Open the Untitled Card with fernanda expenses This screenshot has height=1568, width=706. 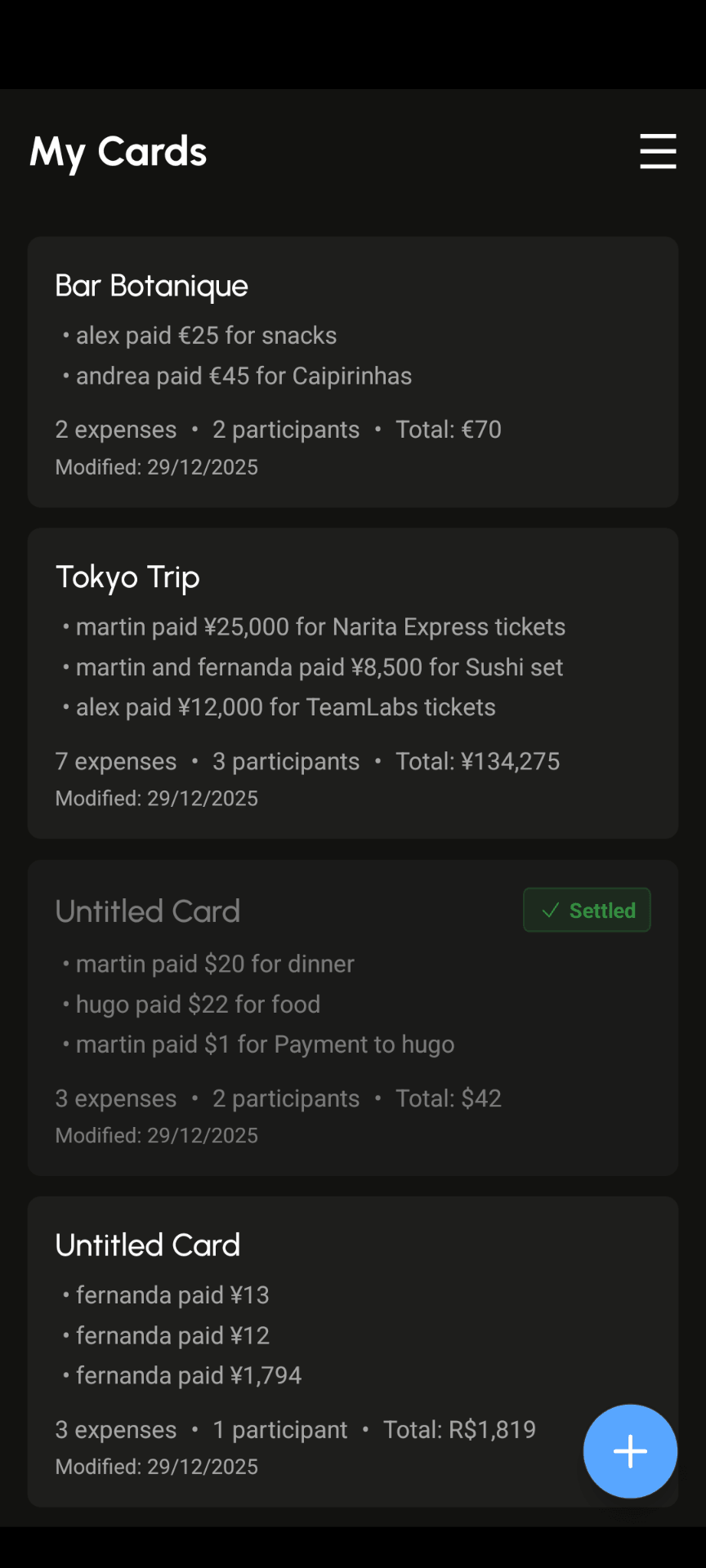tap(353, 1352)
